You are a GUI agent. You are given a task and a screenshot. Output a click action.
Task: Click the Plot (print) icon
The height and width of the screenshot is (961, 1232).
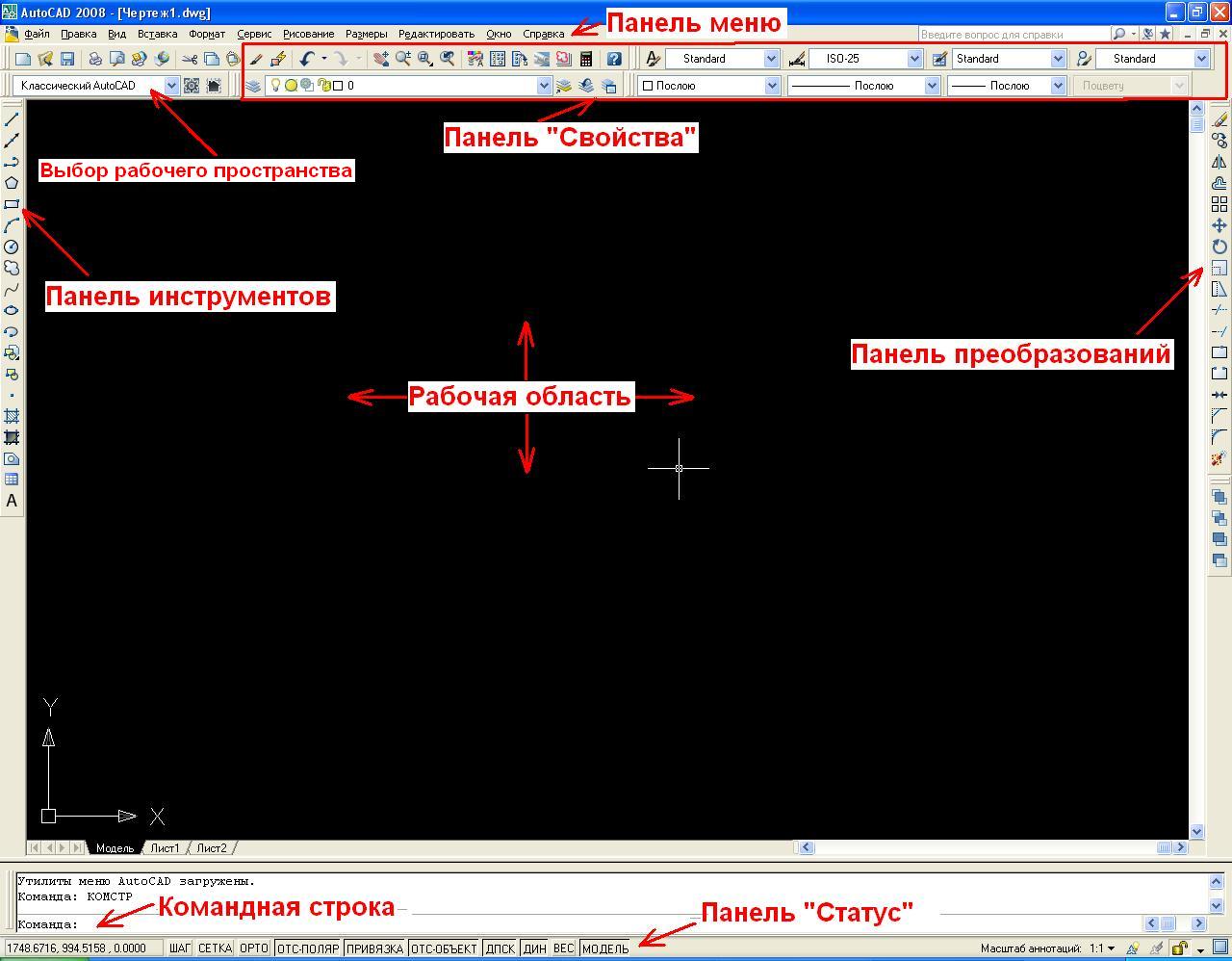point(95,59)
